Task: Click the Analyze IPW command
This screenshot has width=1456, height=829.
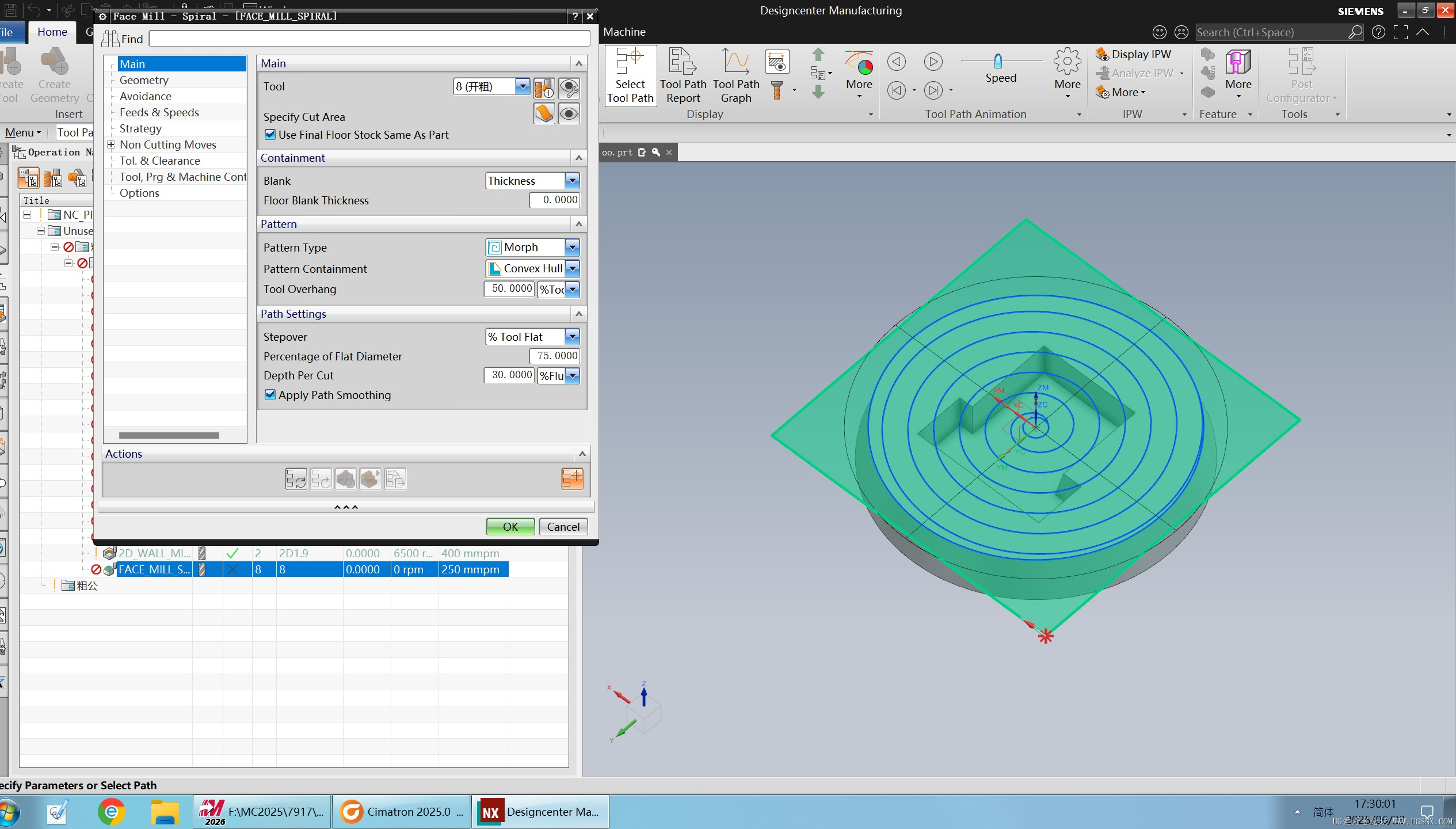Action: (x=1135, y=73)
